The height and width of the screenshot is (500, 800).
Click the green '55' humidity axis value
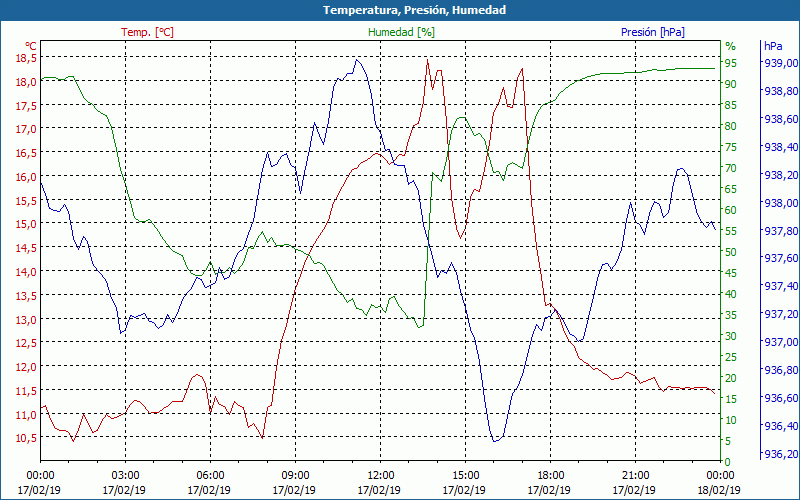point(731,231)
